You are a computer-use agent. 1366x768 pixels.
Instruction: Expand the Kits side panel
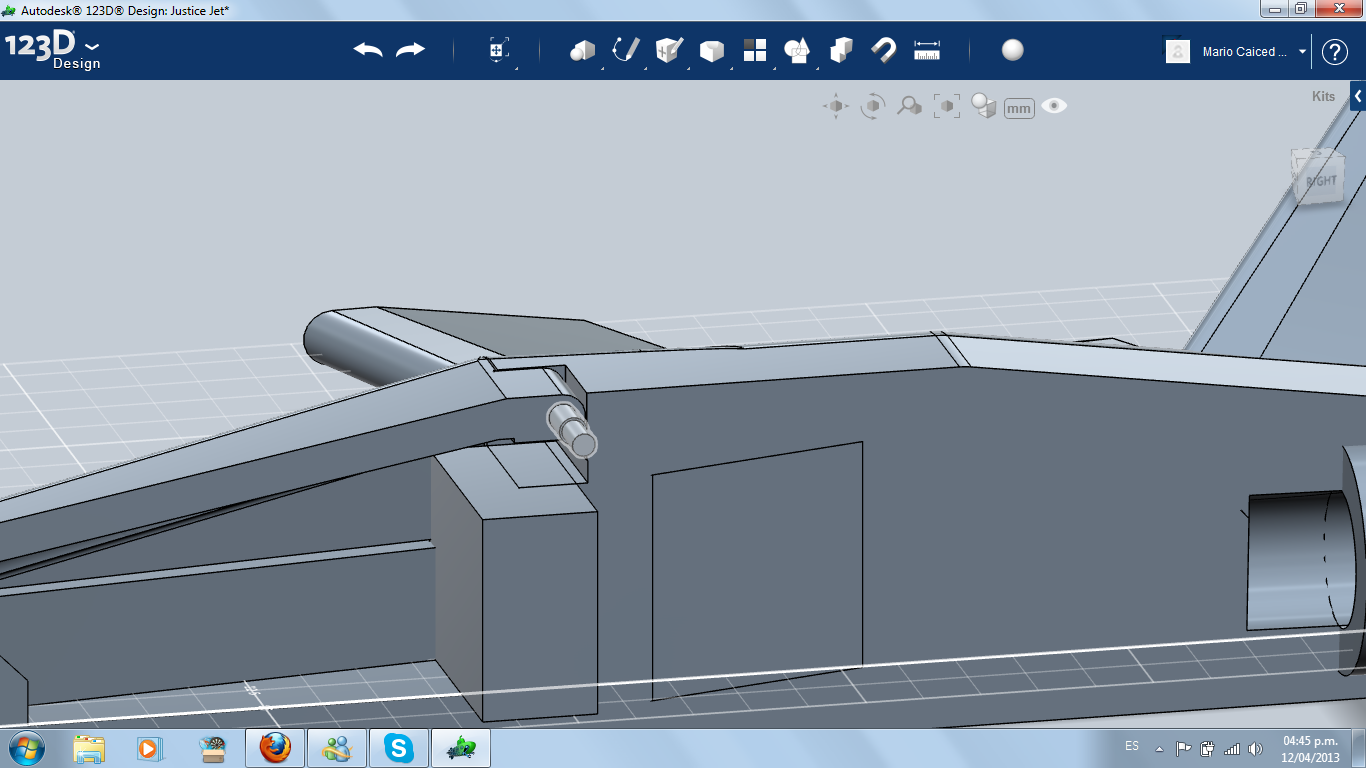click(1358, 96)
